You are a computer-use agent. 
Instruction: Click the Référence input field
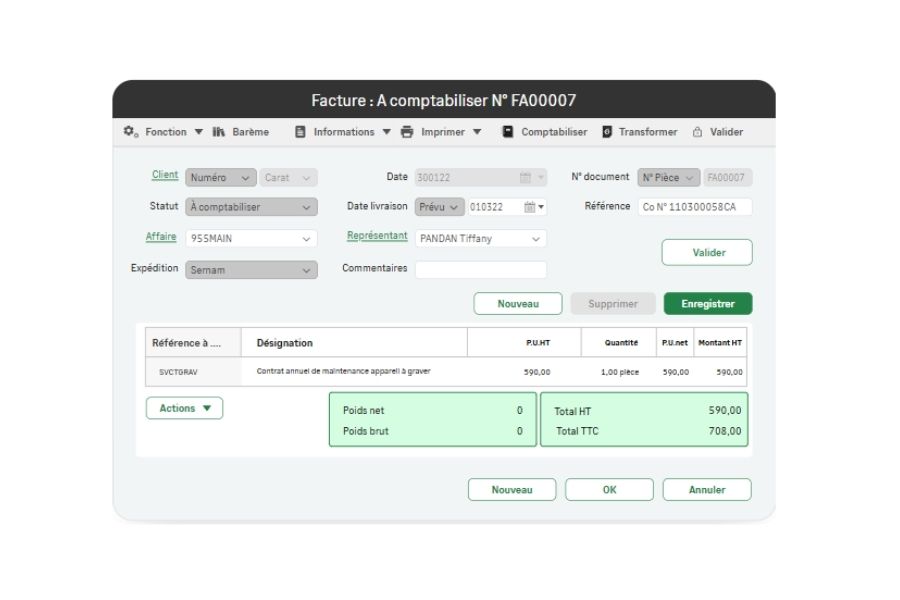click(694, 207)
